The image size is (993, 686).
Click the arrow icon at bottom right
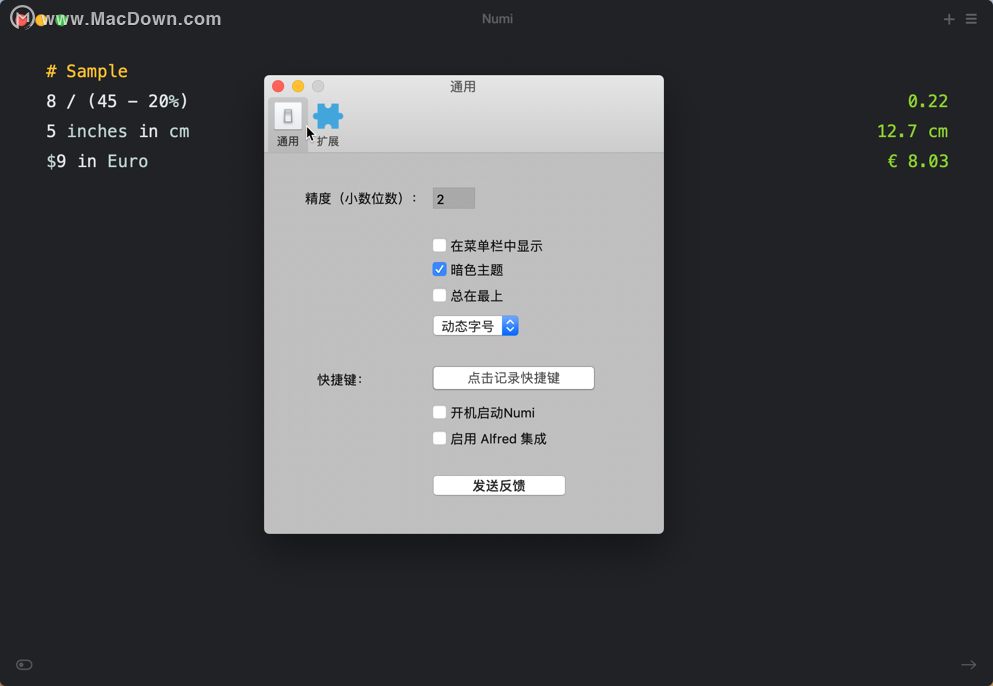click(968, 664)
